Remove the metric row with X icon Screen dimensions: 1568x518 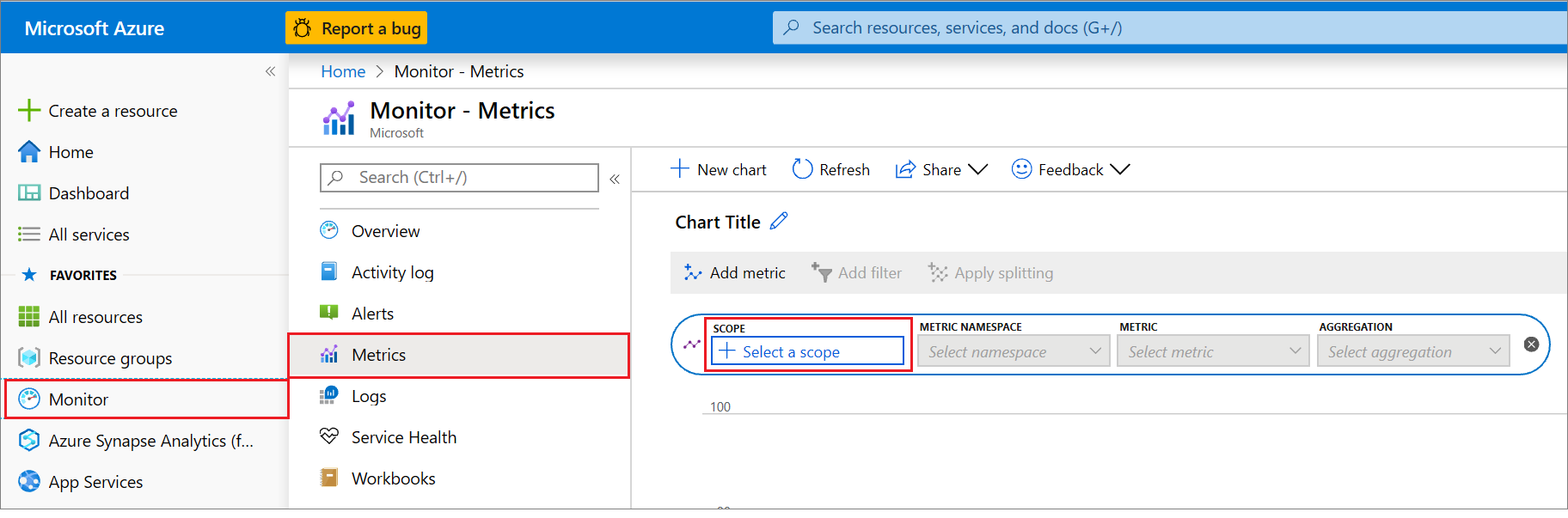[1531, 344]
